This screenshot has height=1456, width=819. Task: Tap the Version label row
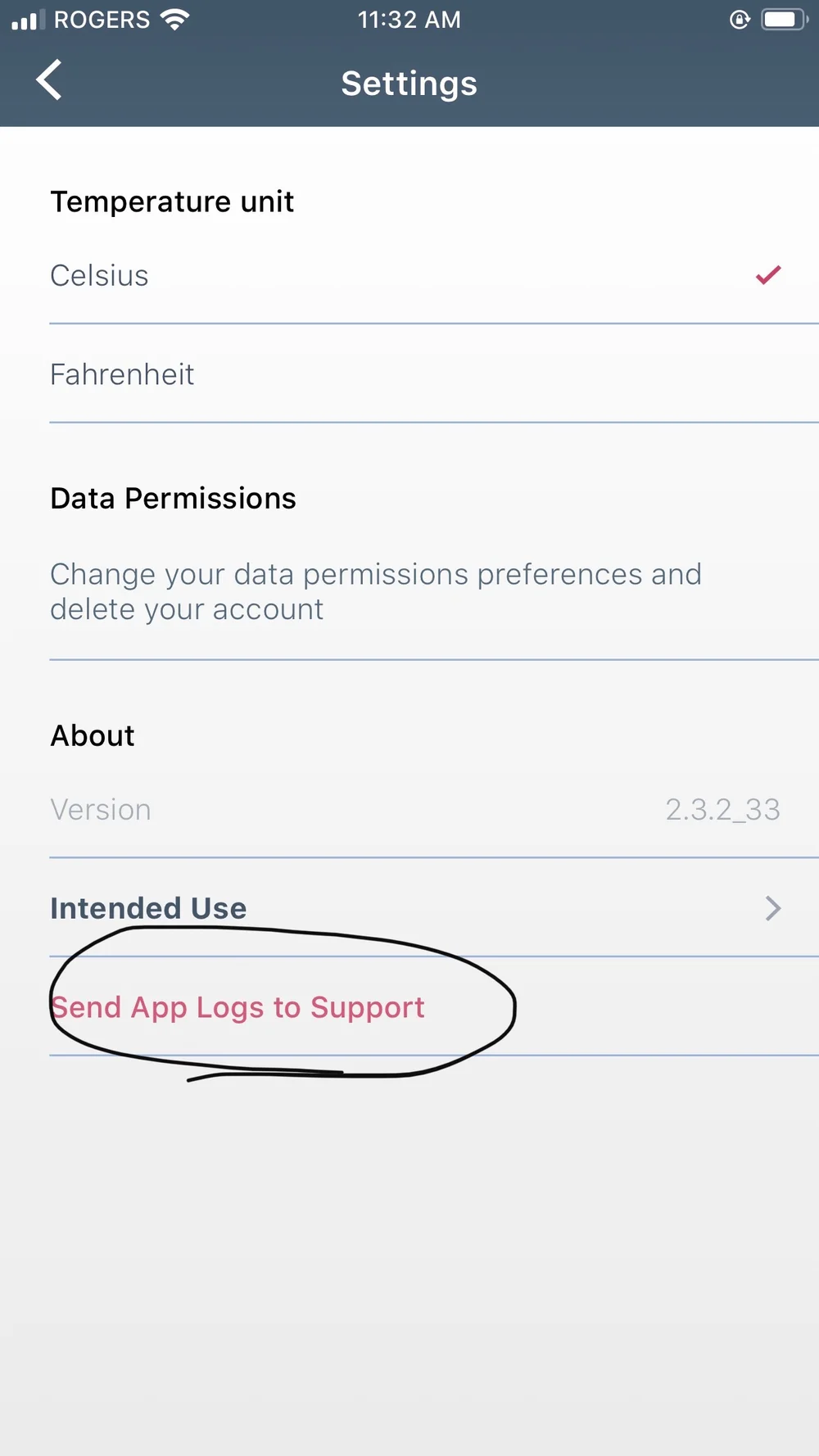pos(101,810)
